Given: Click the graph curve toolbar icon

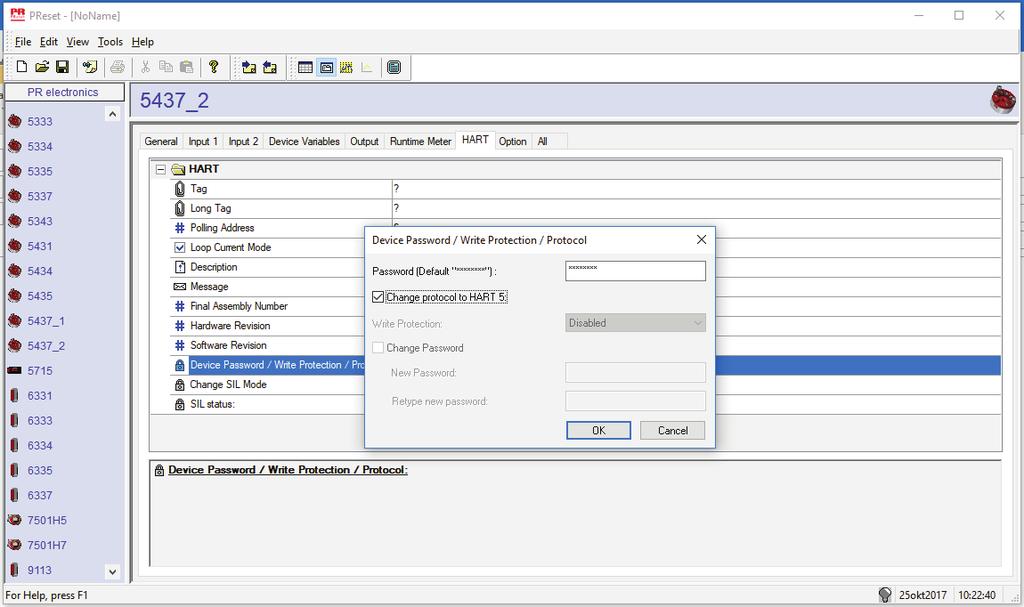Looking at the screenshot, I should tap(366, 67).
